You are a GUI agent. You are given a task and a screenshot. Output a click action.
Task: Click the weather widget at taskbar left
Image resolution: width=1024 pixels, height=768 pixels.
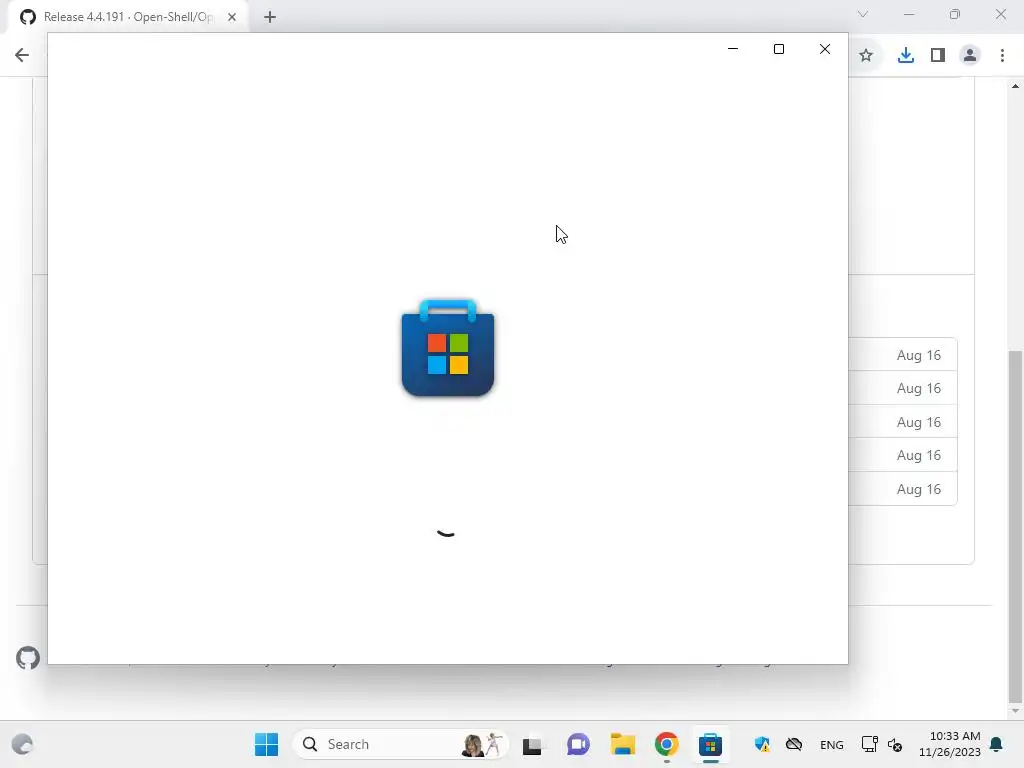22,744
